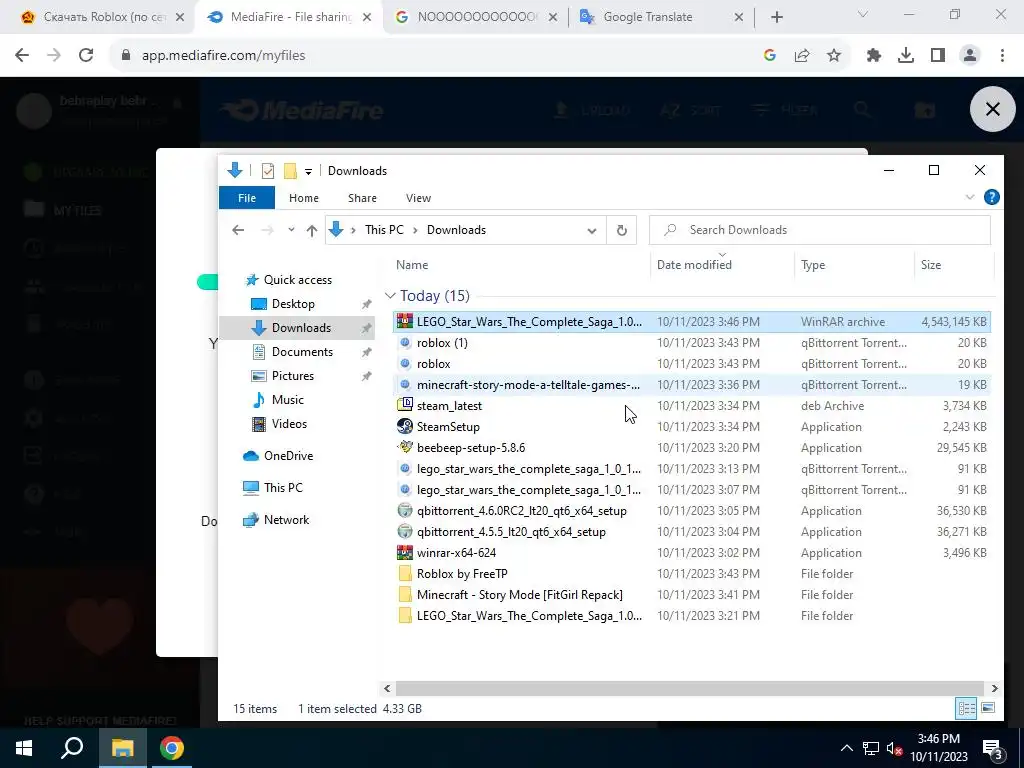Click the Search Downloads field
The width and height of the screenshot is (1024, 768).
[820, 230]
